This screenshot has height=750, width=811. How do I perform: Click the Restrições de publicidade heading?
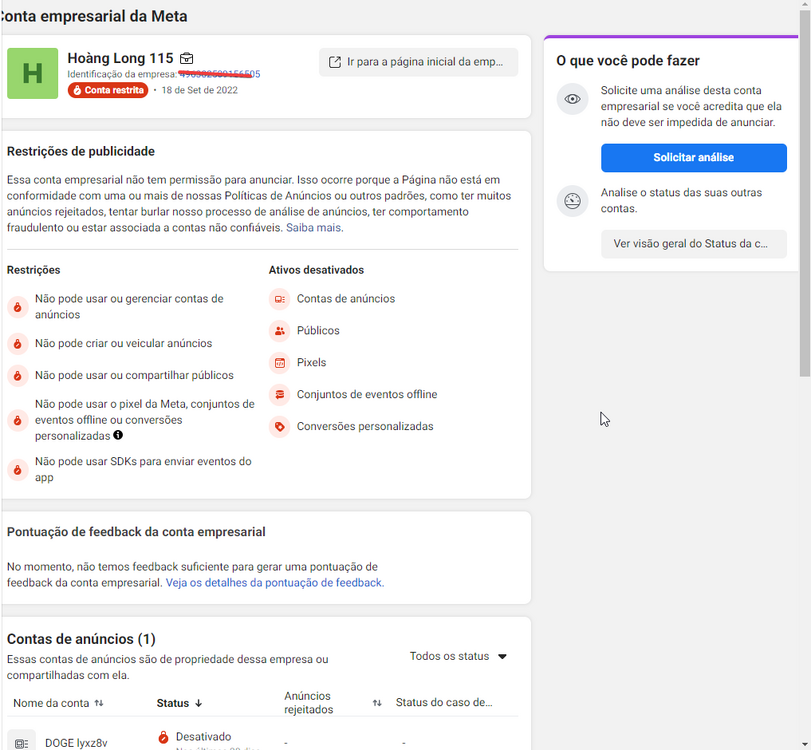point(81,152)
